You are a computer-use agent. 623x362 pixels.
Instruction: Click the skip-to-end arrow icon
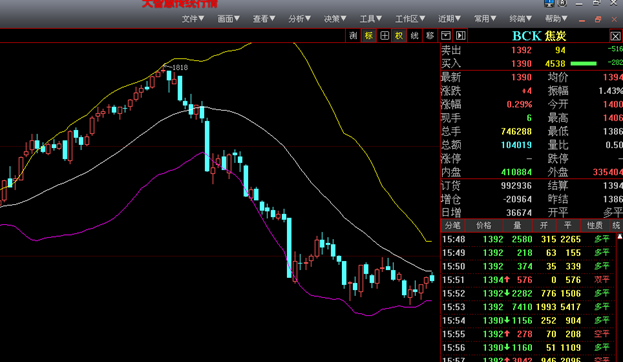[x=460, y=36]
